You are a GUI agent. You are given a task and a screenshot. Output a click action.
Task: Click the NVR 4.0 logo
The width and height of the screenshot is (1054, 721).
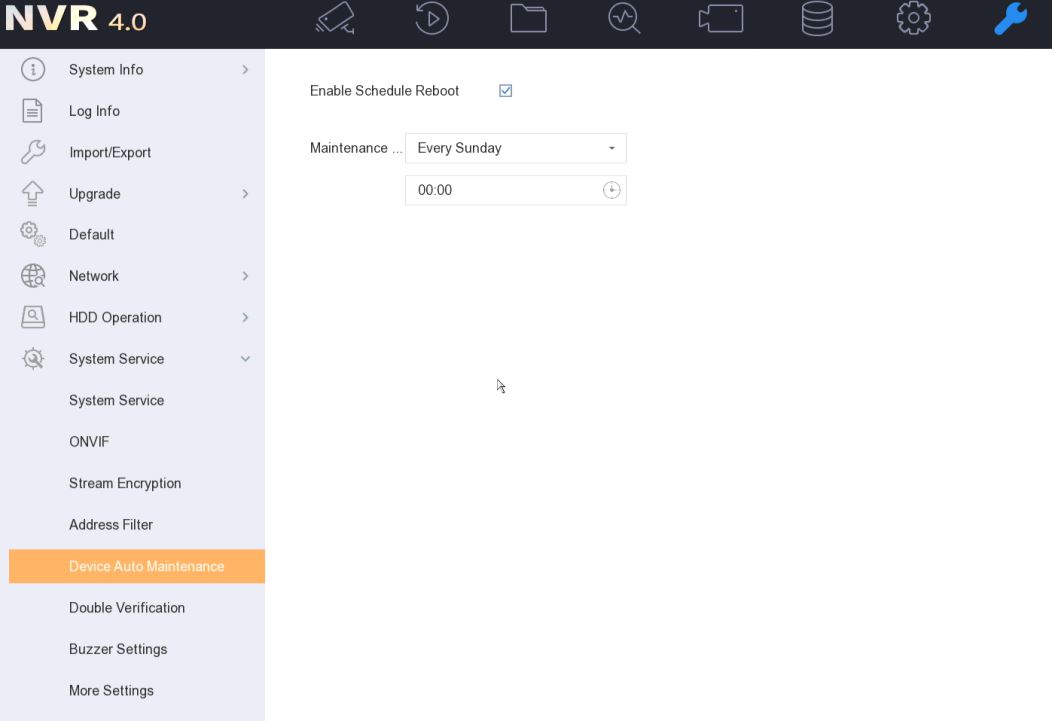pyautogui.click(x=75, y=19)
